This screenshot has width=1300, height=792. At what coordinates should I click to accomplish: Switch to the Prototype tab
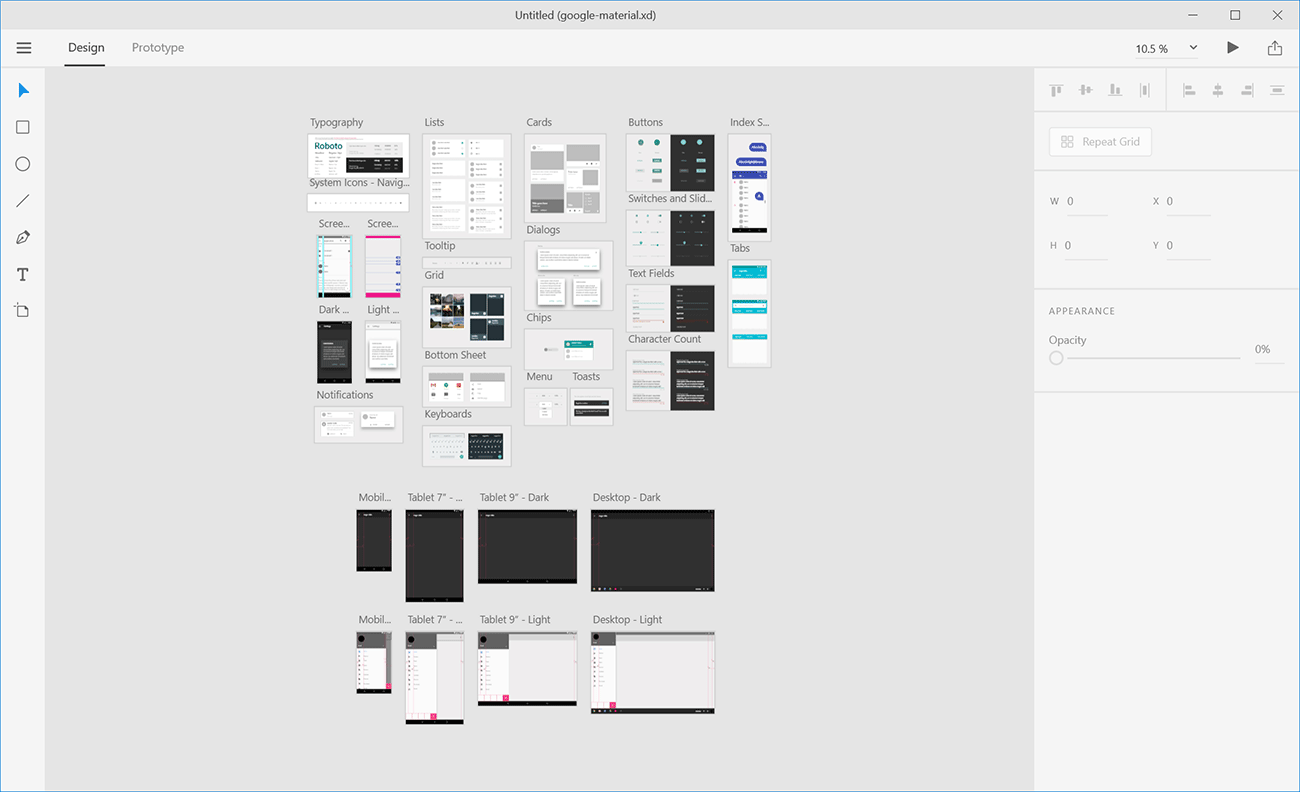coord(157,47)
